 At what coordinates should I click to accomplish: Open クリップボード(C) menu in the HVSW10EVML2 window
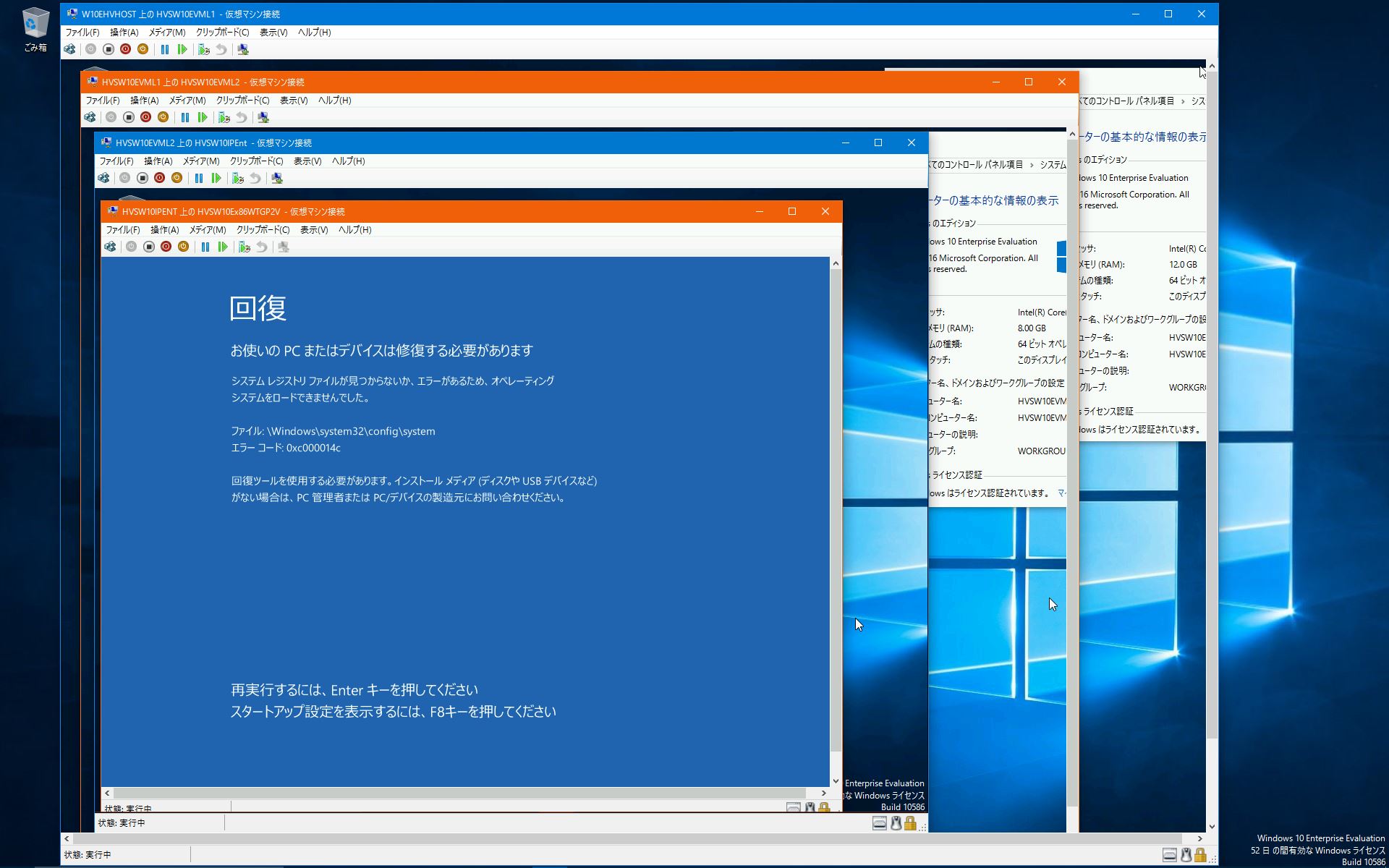click(243, 101)
